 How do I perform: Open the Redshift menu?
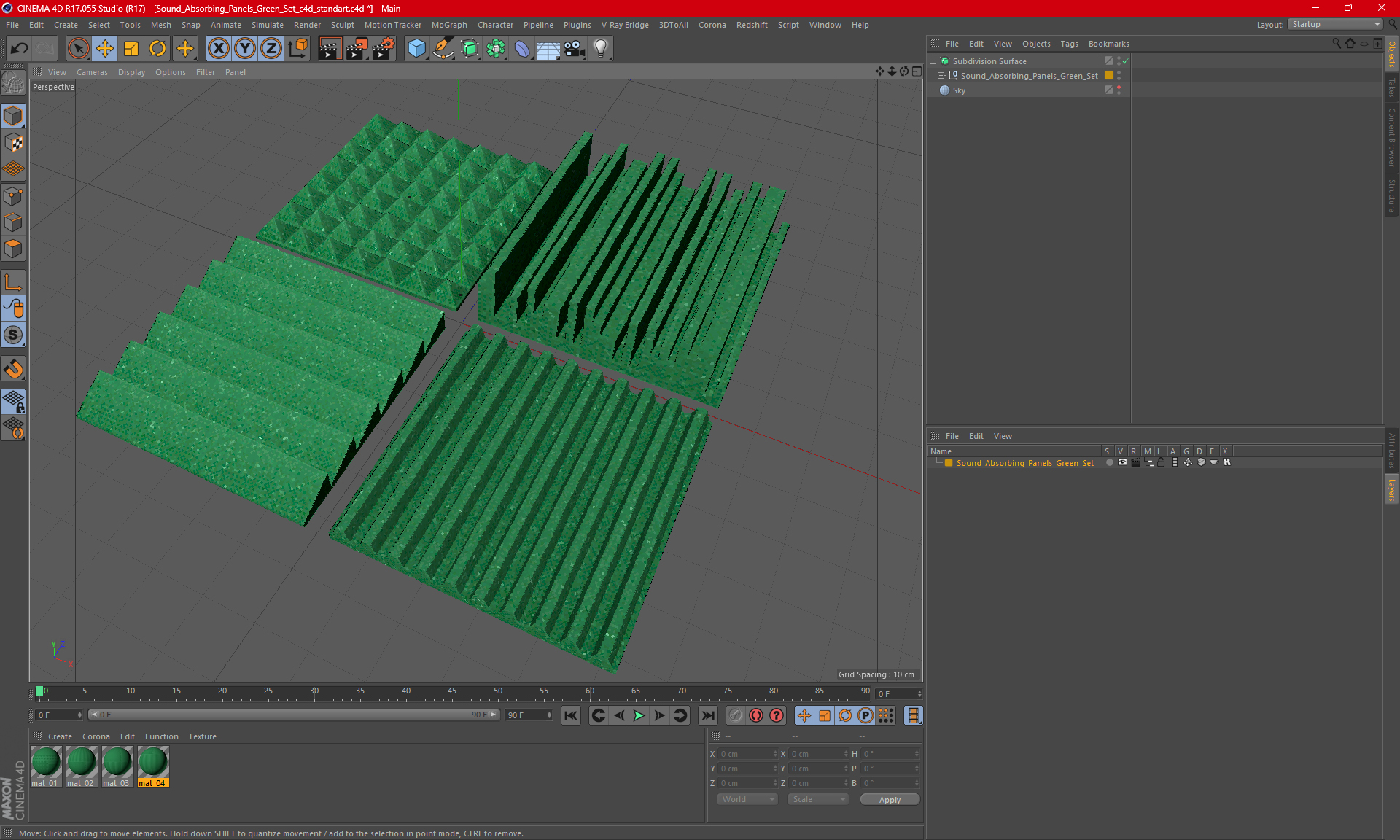pyautogui.click(x=752, y=25)
